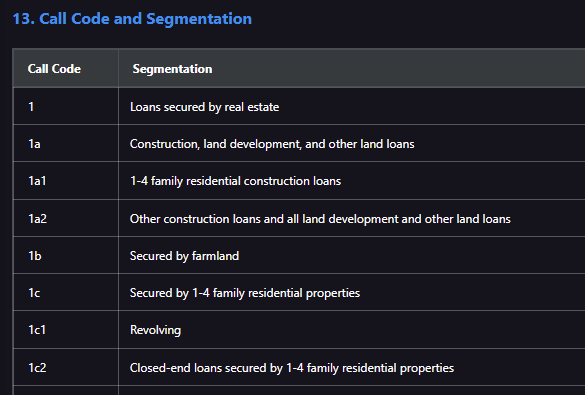585x395 pixels.
Task: Select the 'Revolving' segmentation cell
Action: point(352,330)
